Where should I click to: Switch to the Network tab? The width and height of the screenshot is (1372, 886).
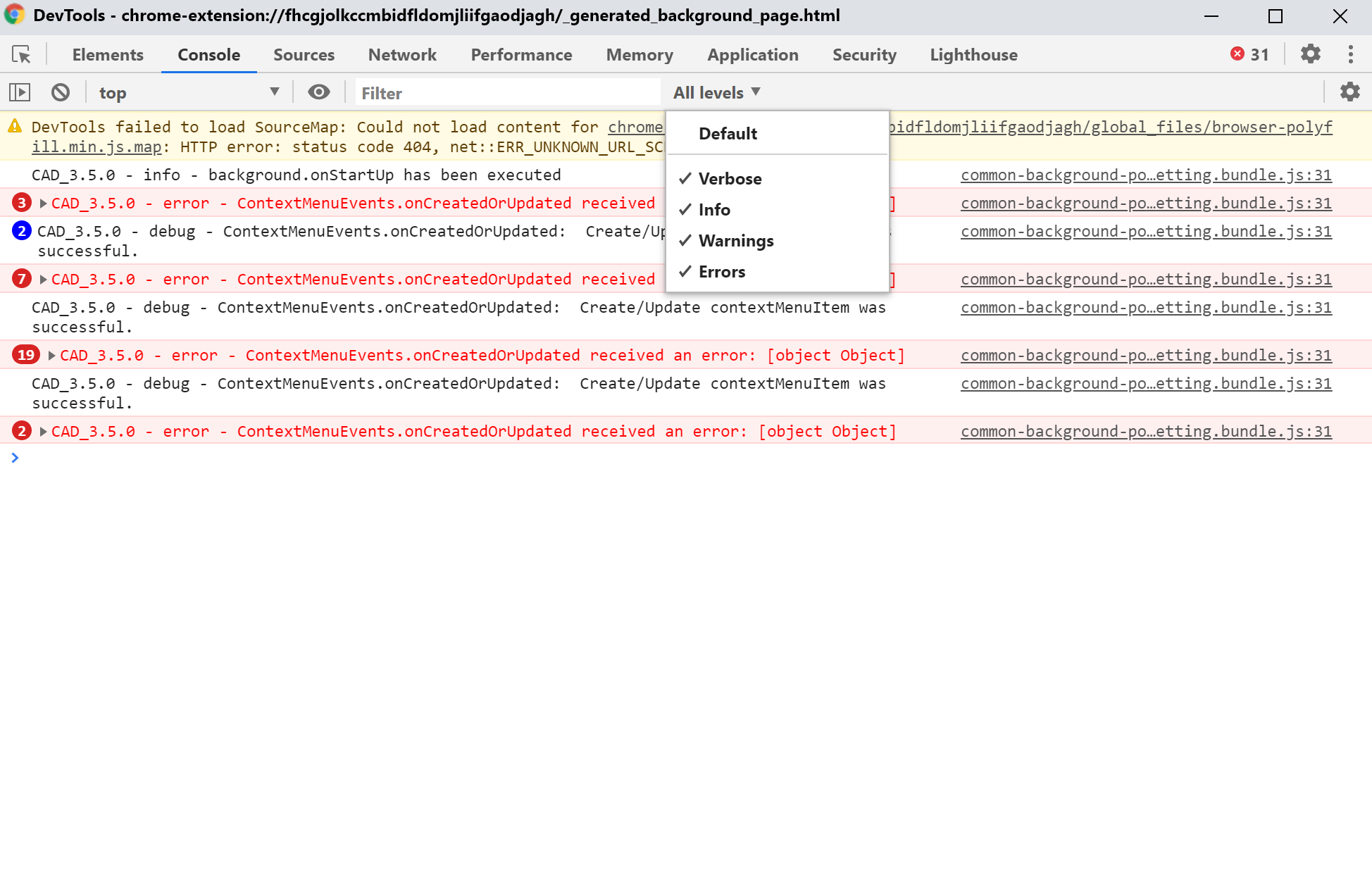(x=402, y=55)
